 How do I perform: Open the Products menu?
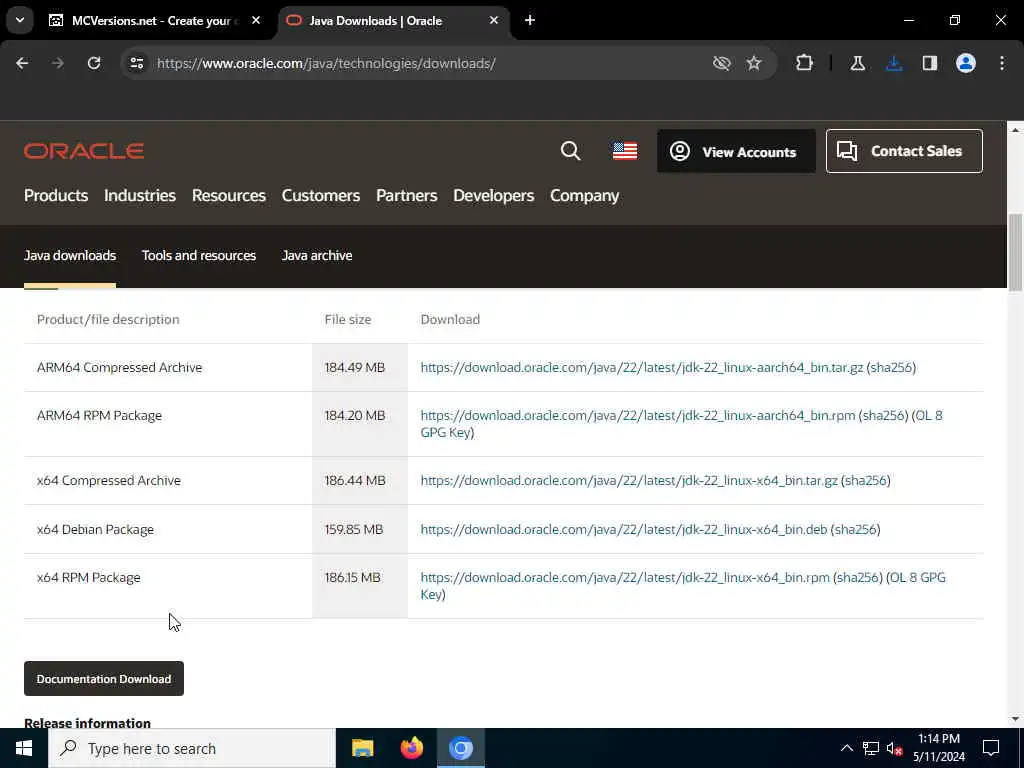tap(56, 195)
